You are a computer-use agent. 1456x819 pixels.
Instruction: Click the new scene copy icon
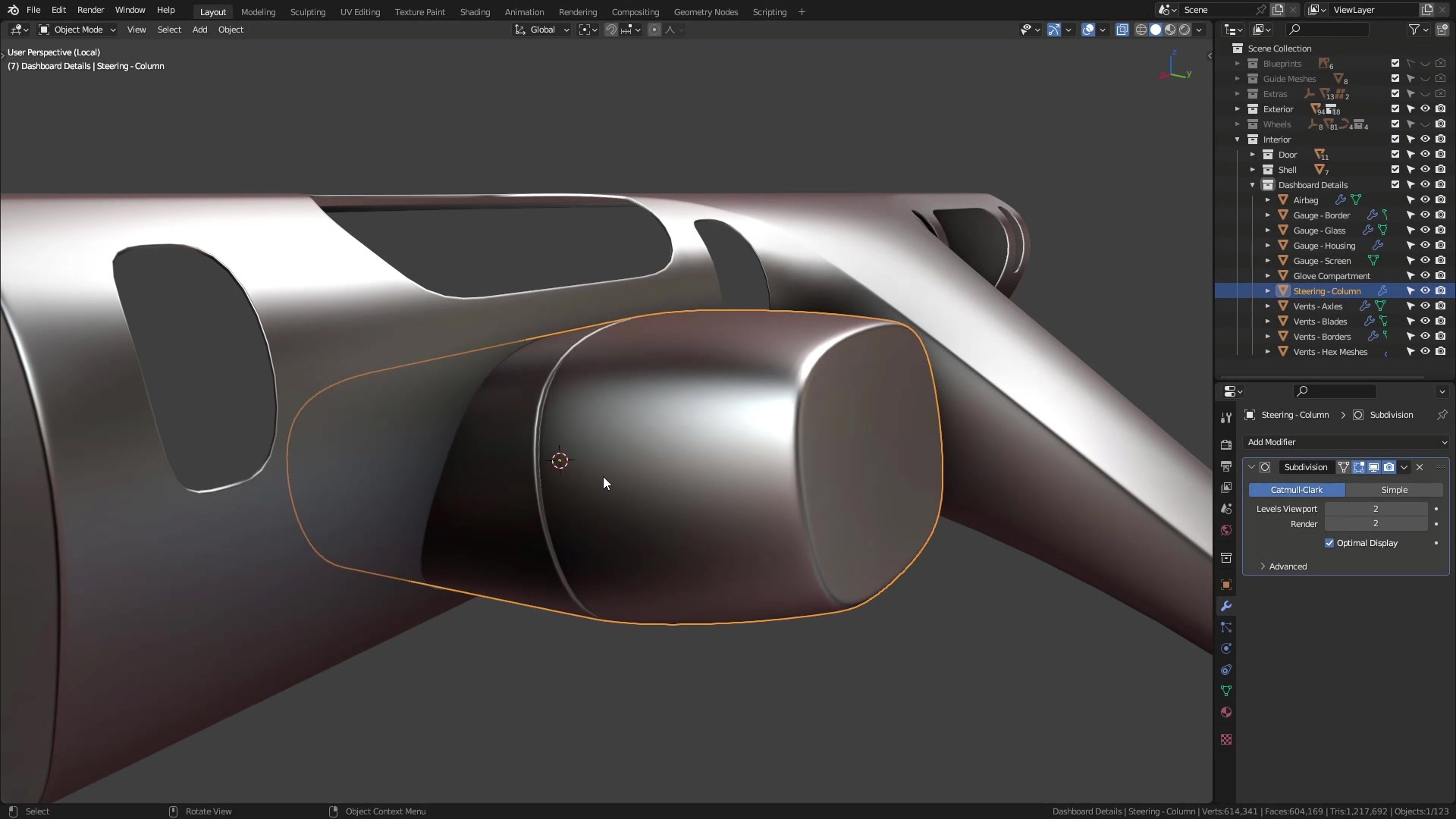coord(1278,10)
